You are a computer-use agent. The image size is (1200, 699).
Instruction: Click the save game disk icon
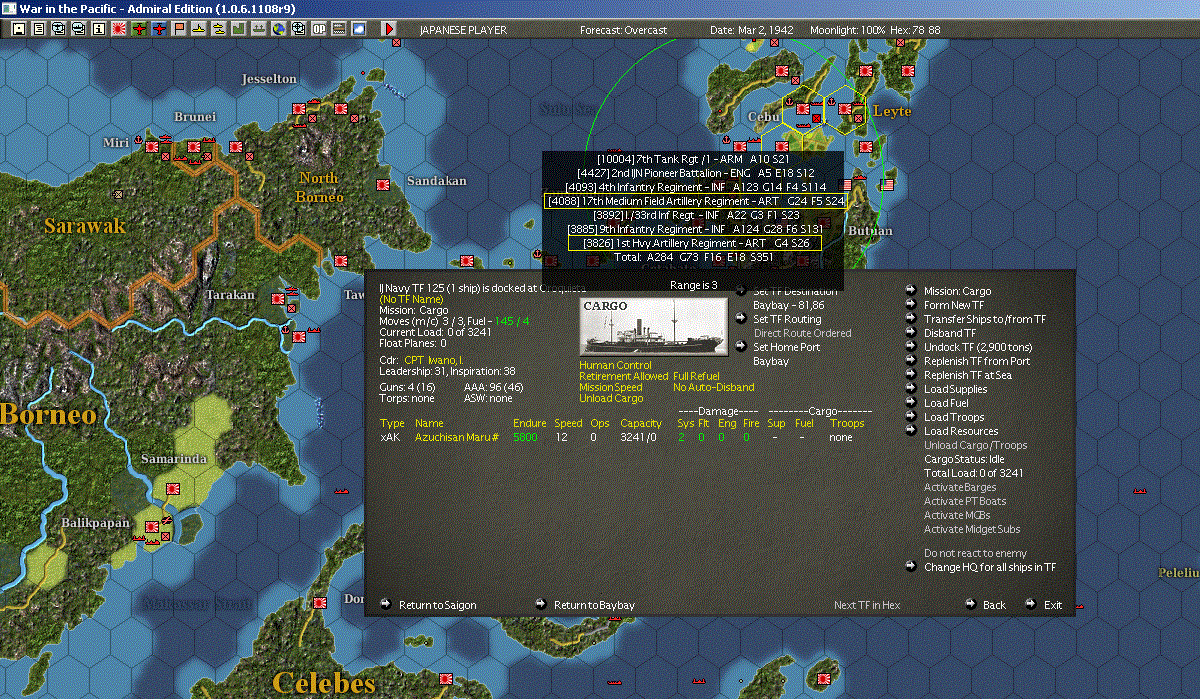point(19,29)
